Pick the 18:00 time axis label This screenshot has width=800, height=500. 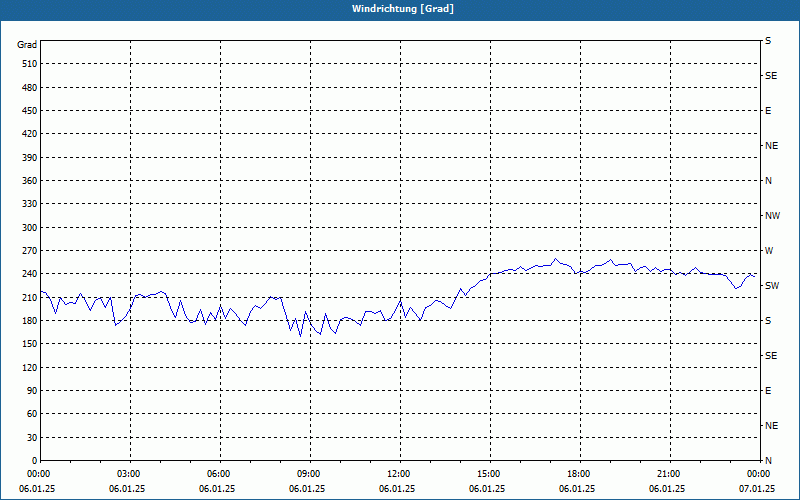click(577, 474)
